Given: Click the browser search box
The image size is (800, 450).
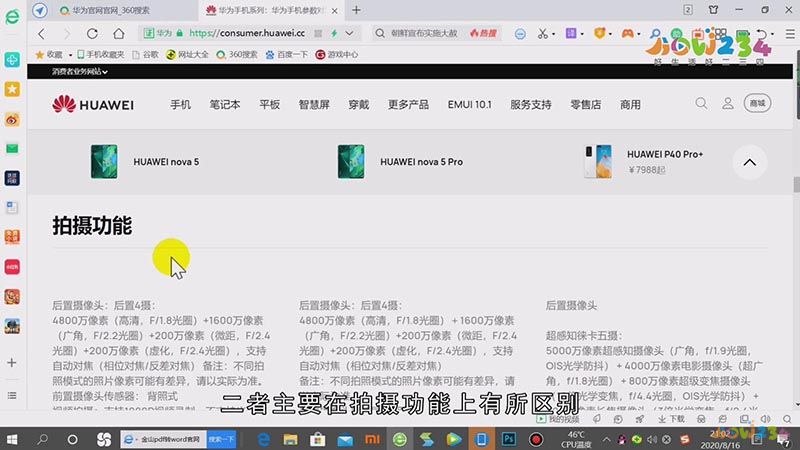Looking at the screenshot, I should 424,33.
